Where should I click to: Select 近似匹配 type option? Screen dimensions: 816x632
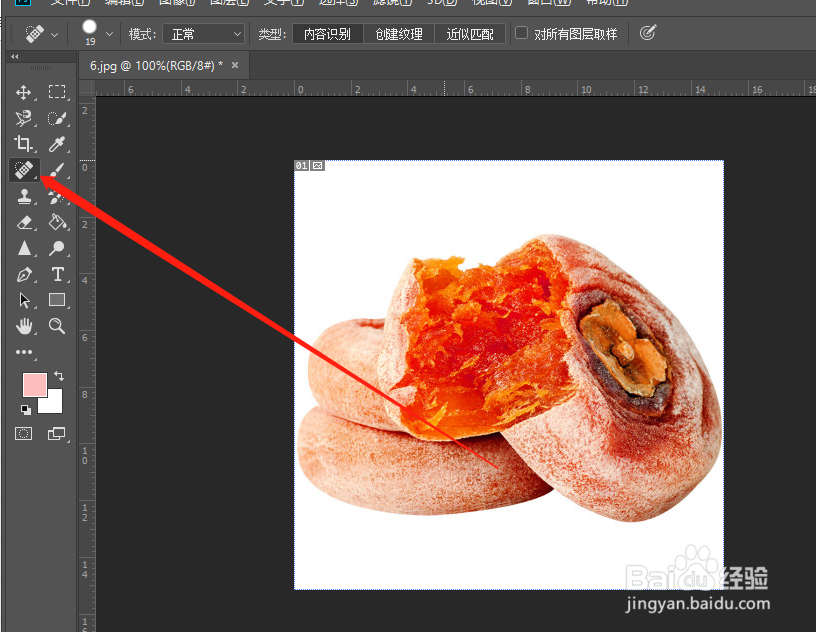coord(470,34)
